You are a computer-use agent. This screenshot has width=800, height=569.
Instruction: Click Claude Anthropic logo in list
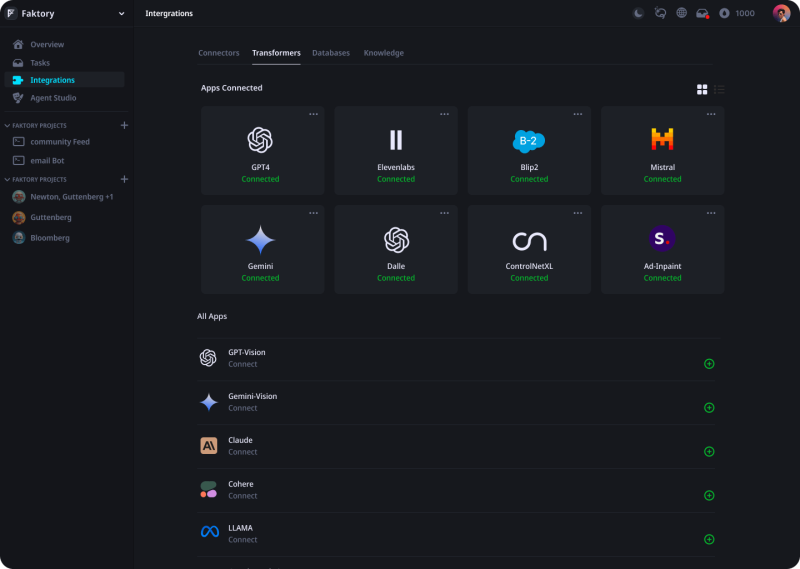(209, 446)
